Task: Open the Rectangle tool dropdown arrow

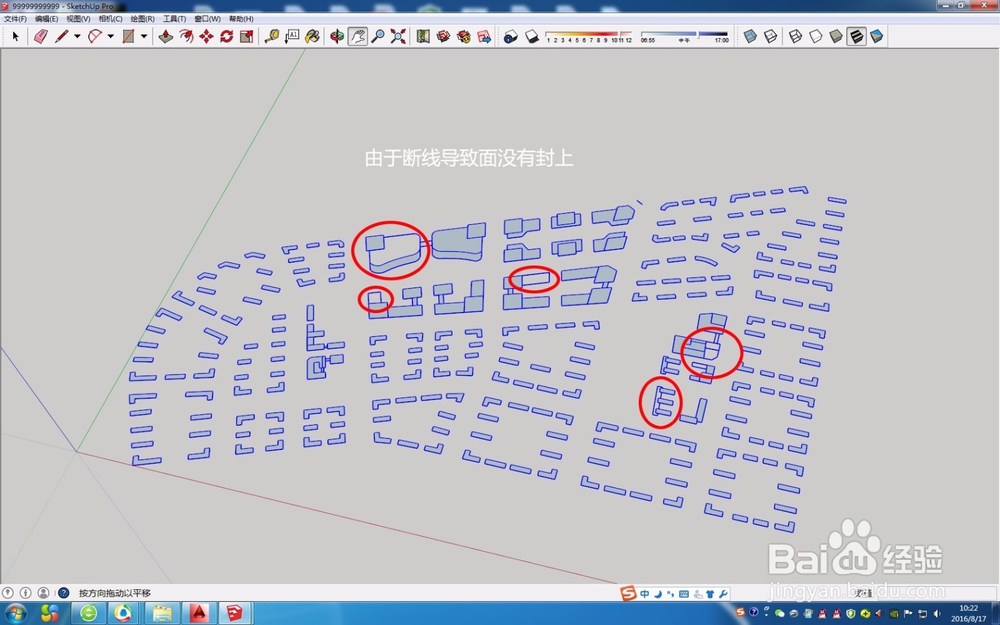Action: click(x=146, y=36)
